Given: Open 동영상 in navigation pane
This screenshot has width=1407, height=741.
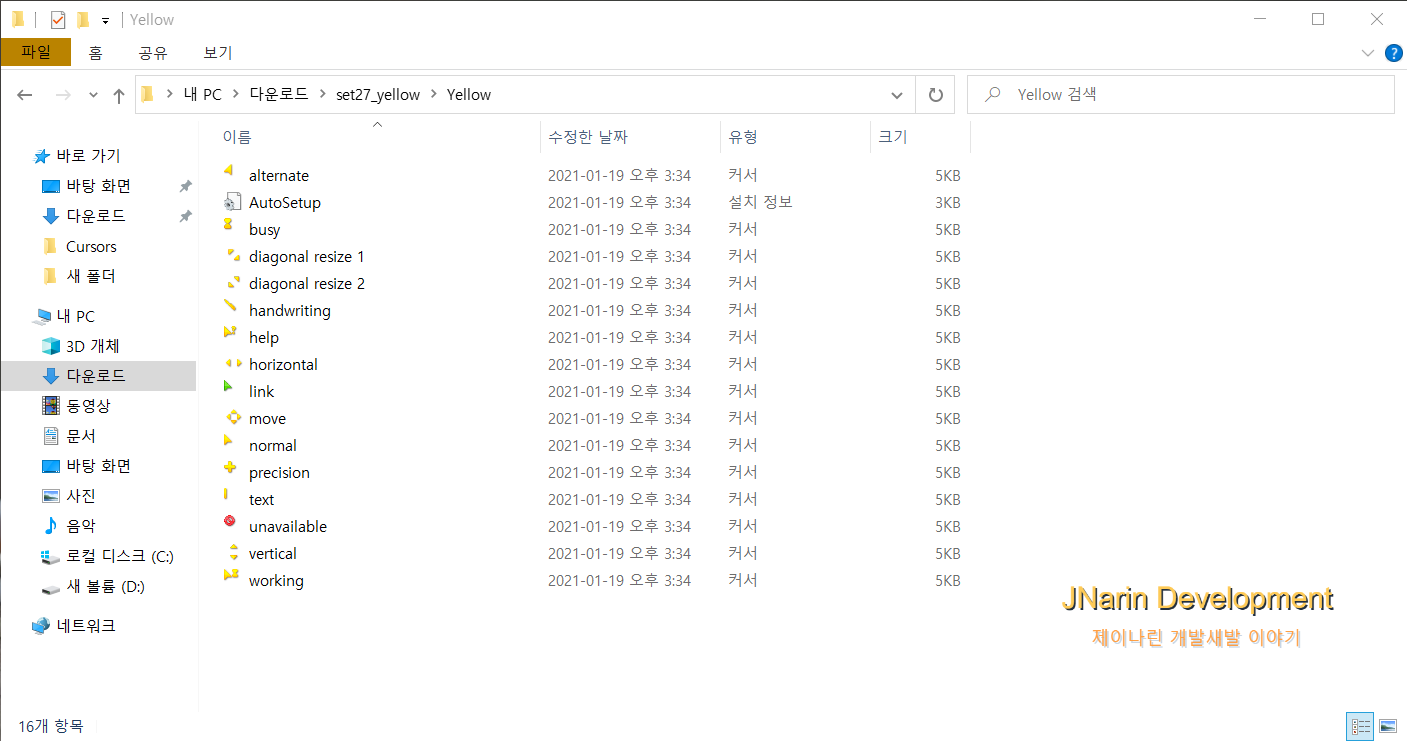Looking at the screenshot, I should point(88,406).
